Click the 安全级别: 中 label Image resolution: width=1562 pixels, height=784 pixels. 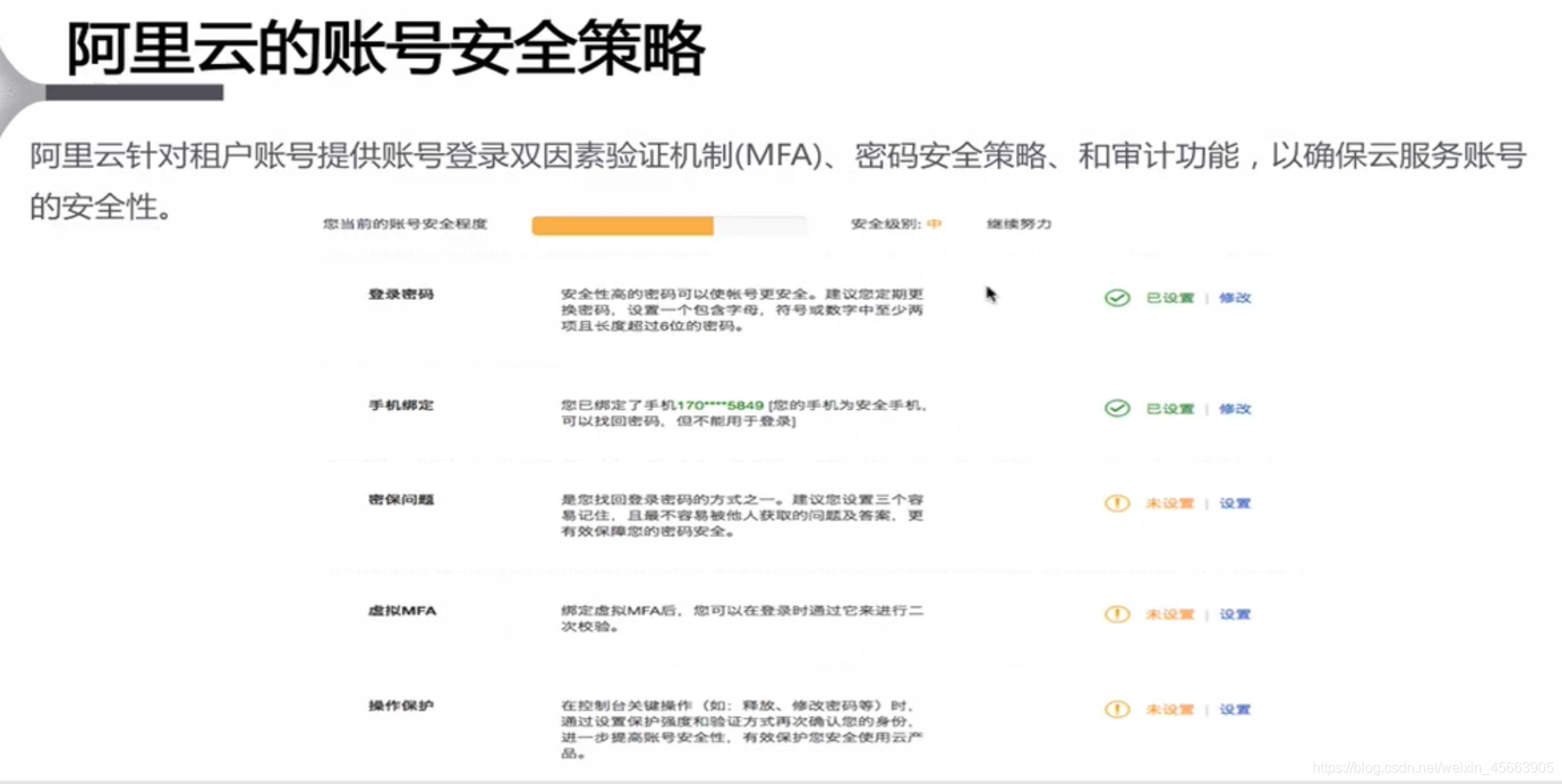tap(895, 224)
